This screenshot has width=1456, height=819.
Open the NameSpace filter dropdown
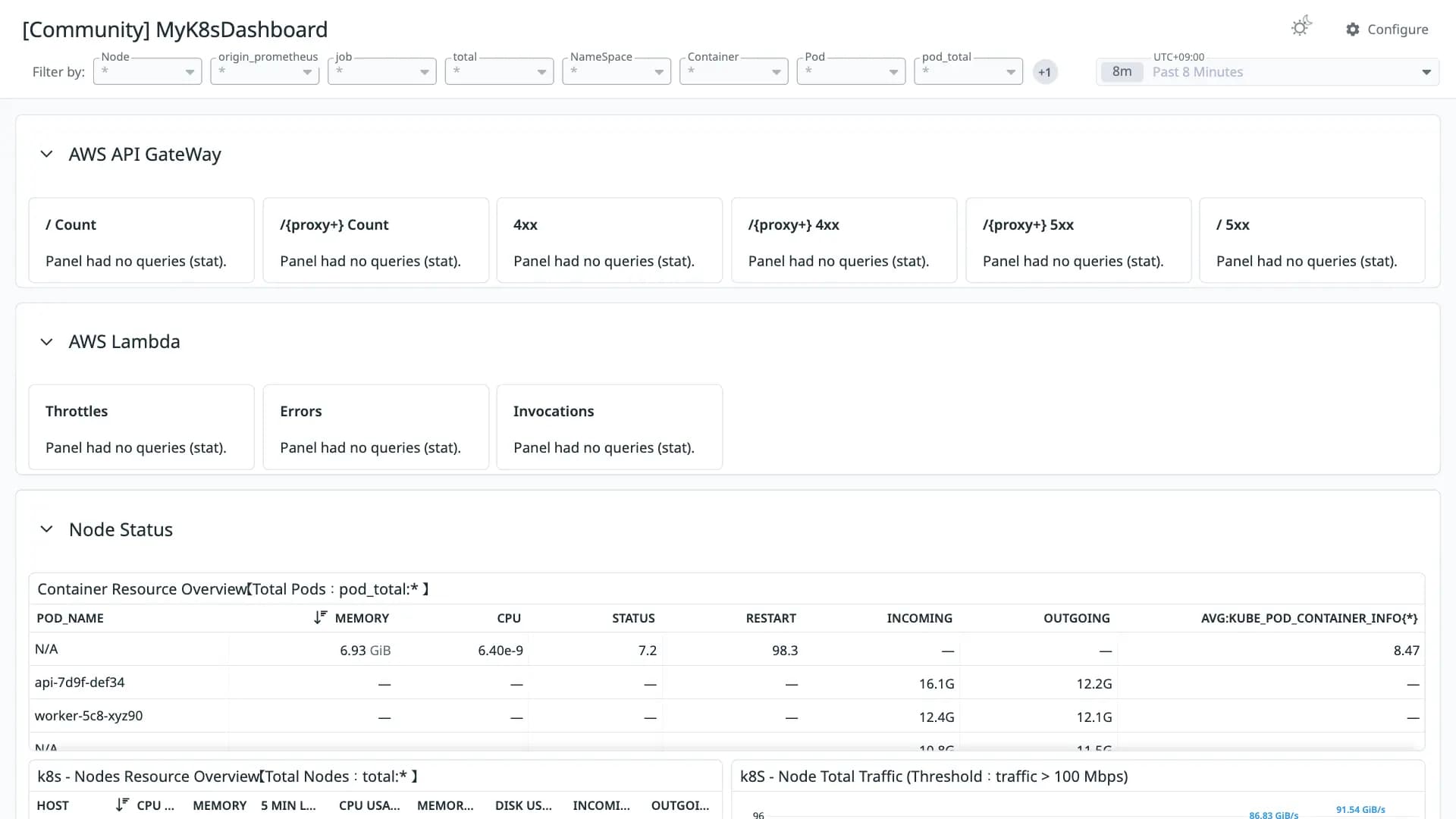[x=617, y=71]
